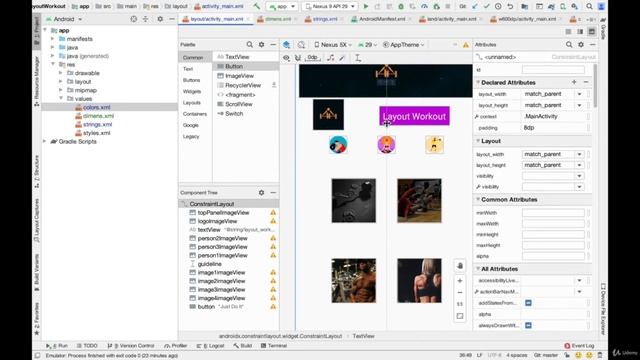Open the Android project view dropdown
Screen dimensions: 640x360
(64, 19)
